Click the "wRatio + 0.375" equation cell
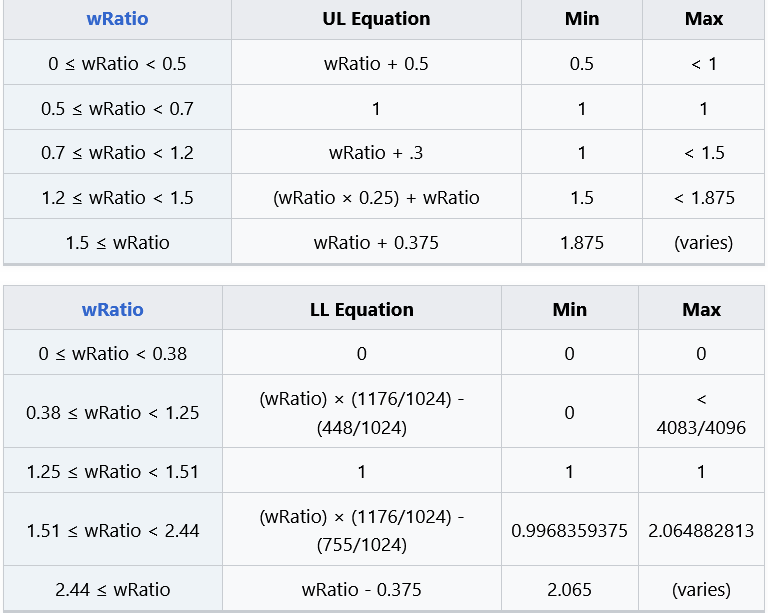Screen dimensions: 768x613 click(x=376, y=242)
